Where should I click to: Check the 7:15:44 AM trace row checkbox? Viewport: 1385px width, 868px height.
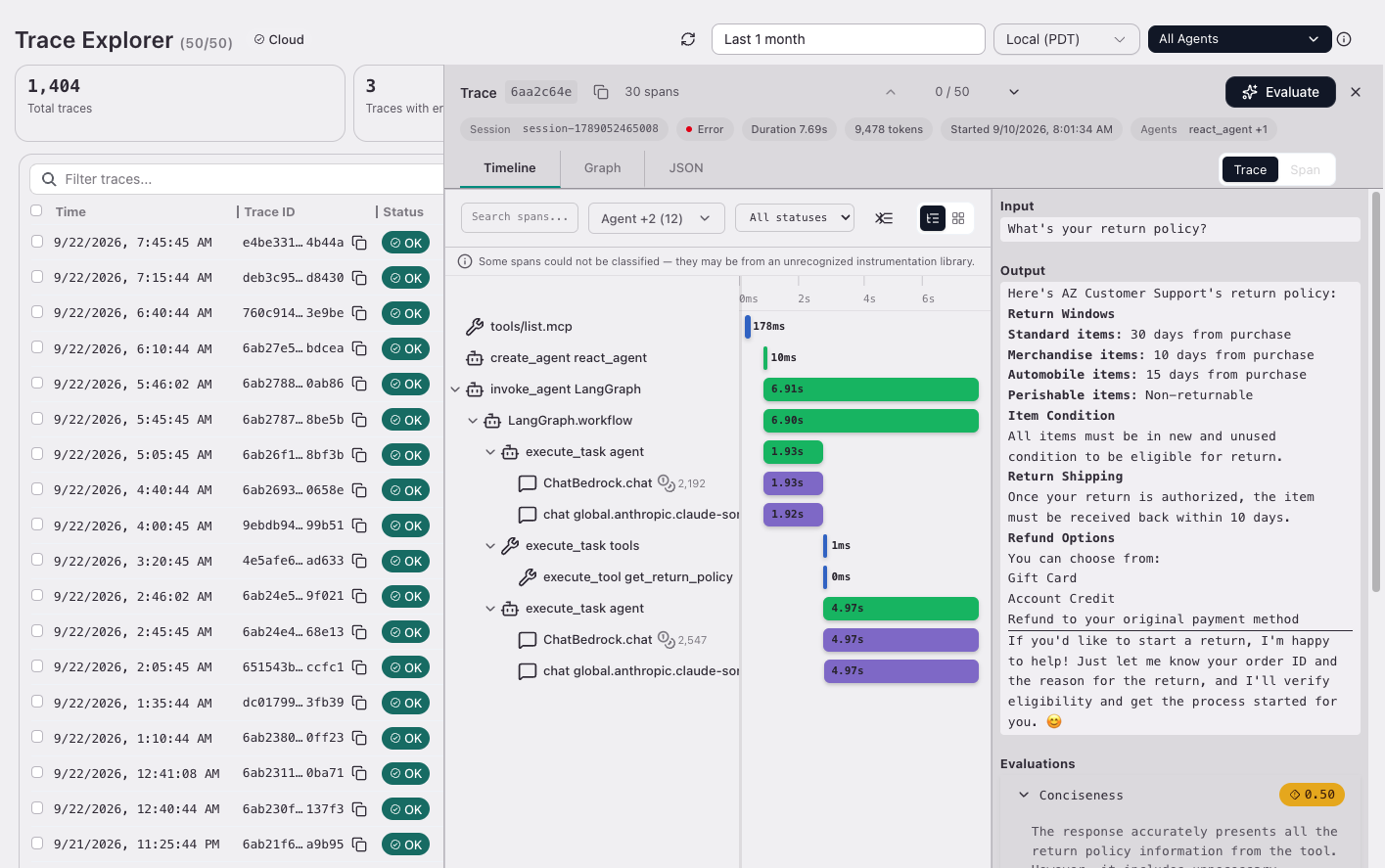tap(36, 276)
